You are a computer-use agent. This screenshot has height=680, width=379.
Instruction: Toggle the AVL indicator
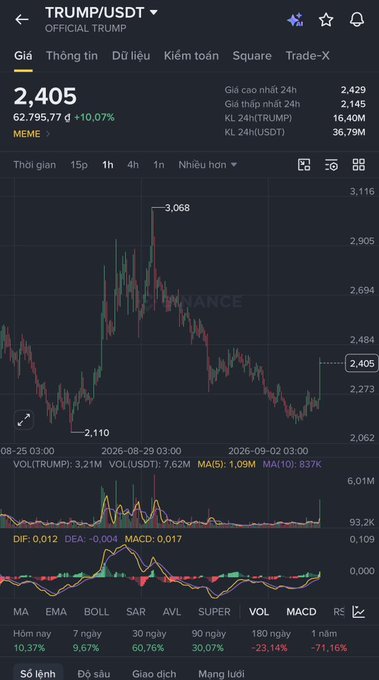pyautogui.click(x=172, y=612)
